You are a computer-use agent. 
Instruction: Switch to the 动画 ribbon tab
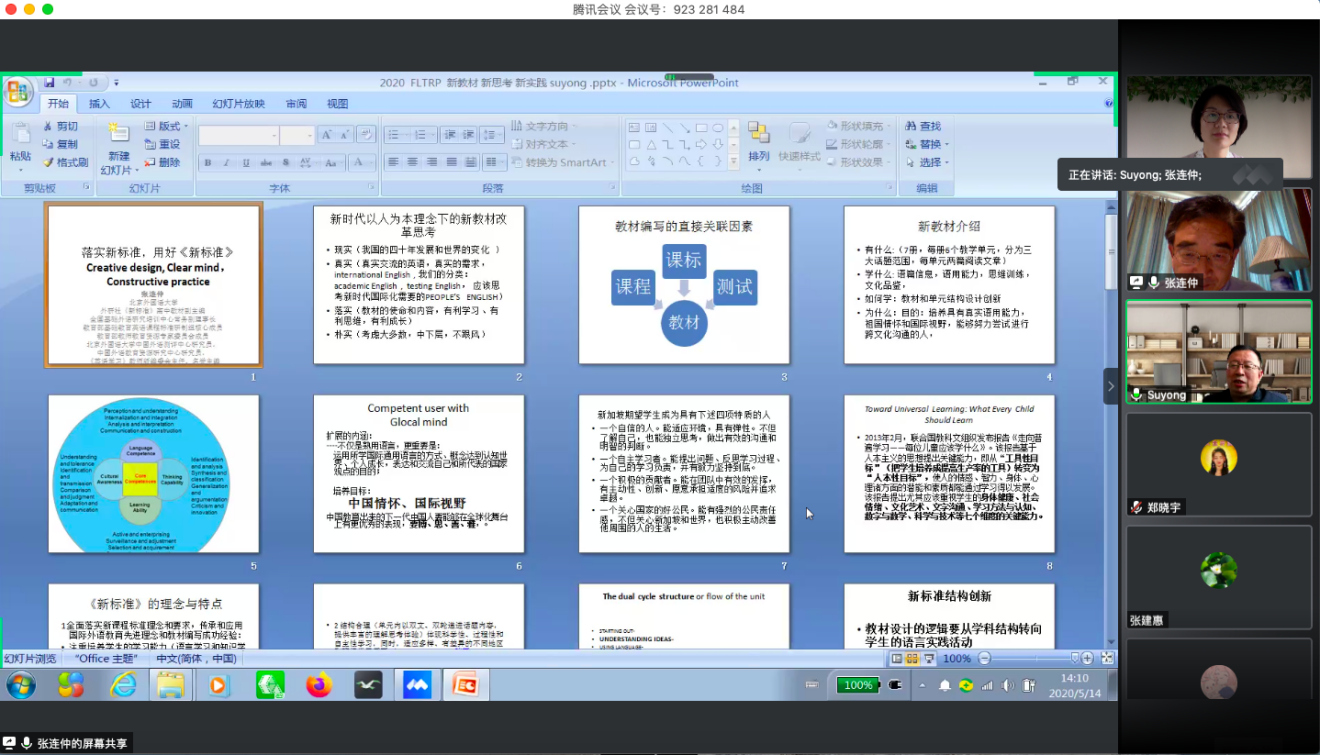[181, 104]
